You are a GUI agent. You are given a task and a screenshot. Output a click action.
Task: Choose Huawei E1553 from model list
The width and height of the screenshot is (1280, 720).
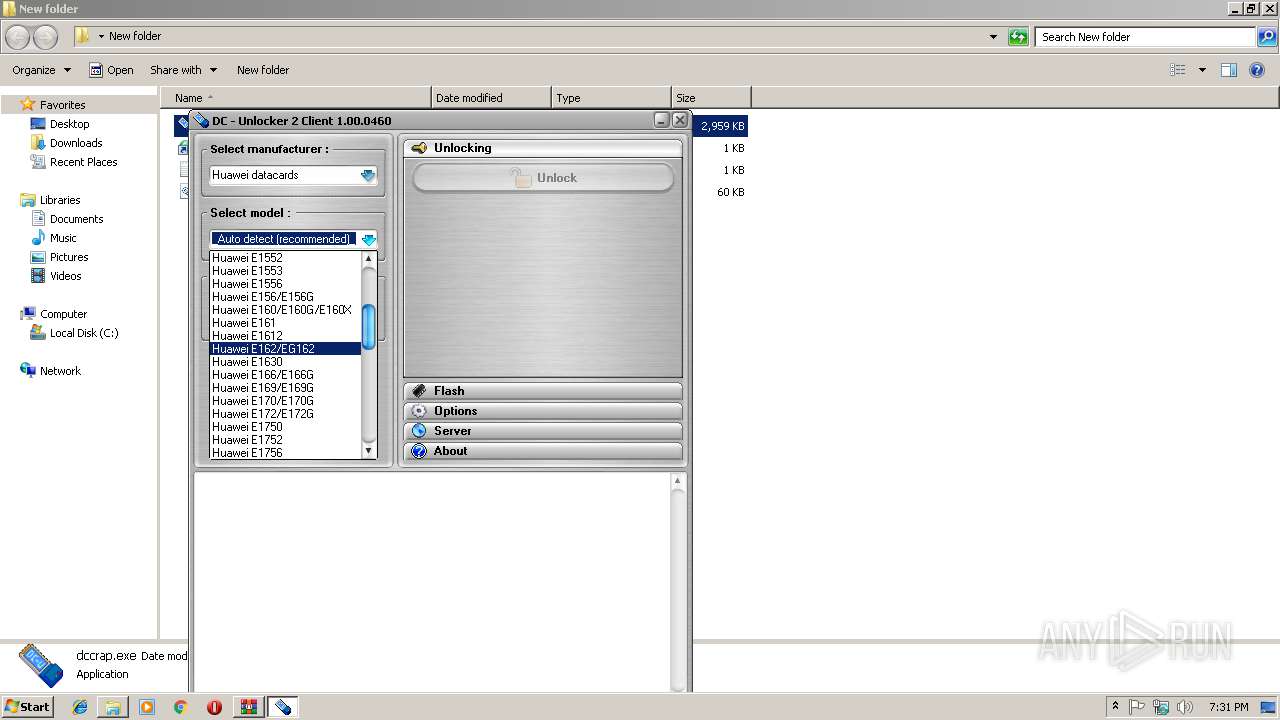tap(285, 271)
